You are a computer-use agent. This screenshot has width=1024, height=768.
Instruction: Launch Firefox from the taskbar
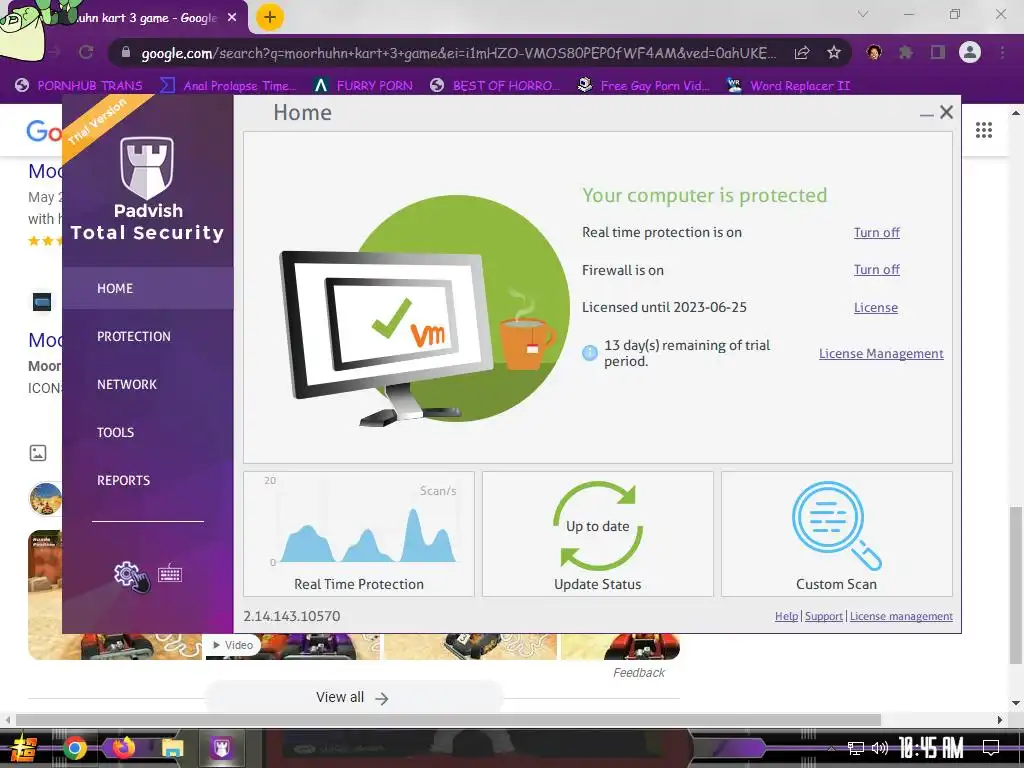click(x=123, y=747)
